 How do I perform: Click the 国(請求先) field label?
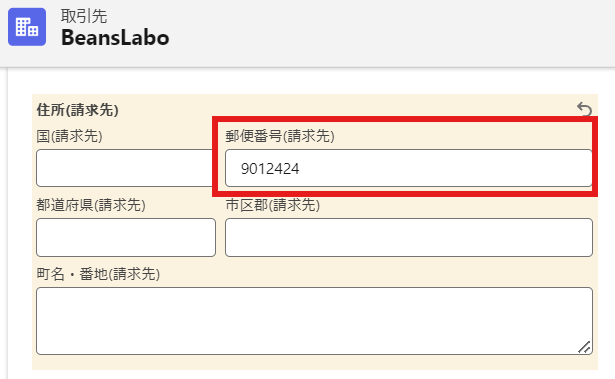(69, 136)
